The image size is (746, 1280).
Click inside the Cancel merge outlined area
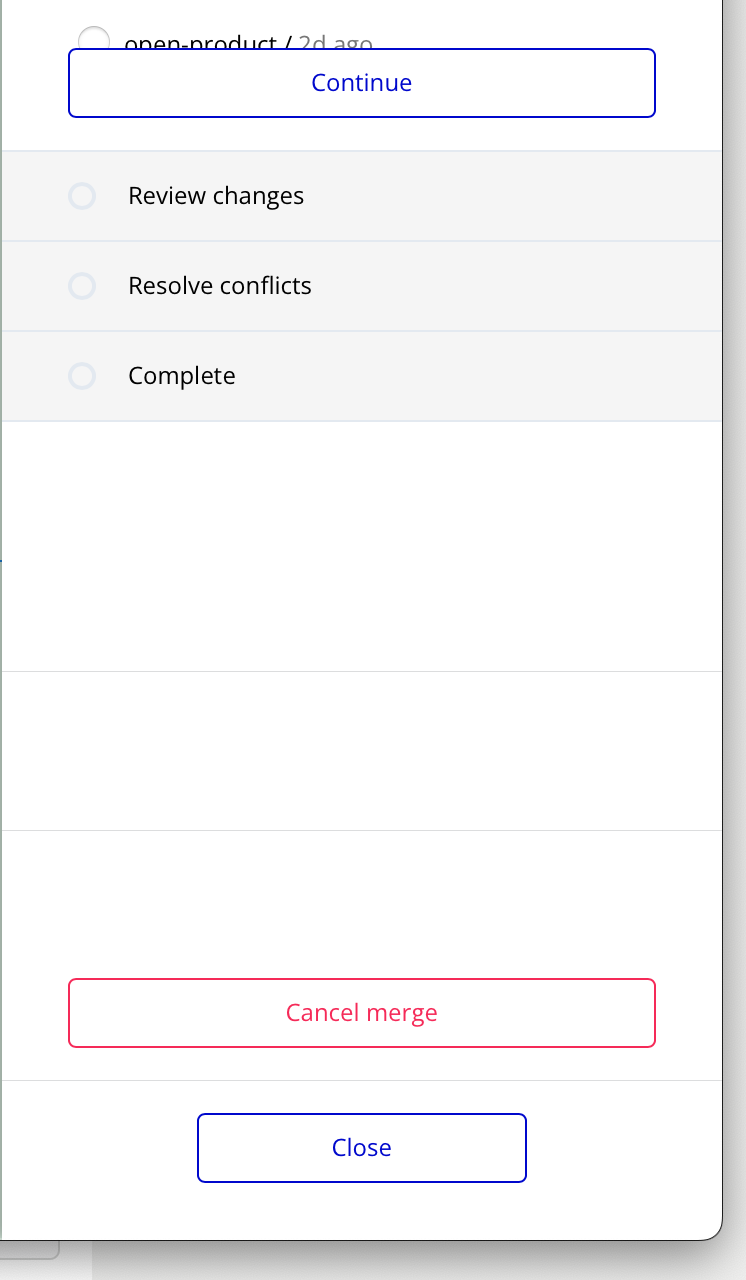tap(361, 1012)
